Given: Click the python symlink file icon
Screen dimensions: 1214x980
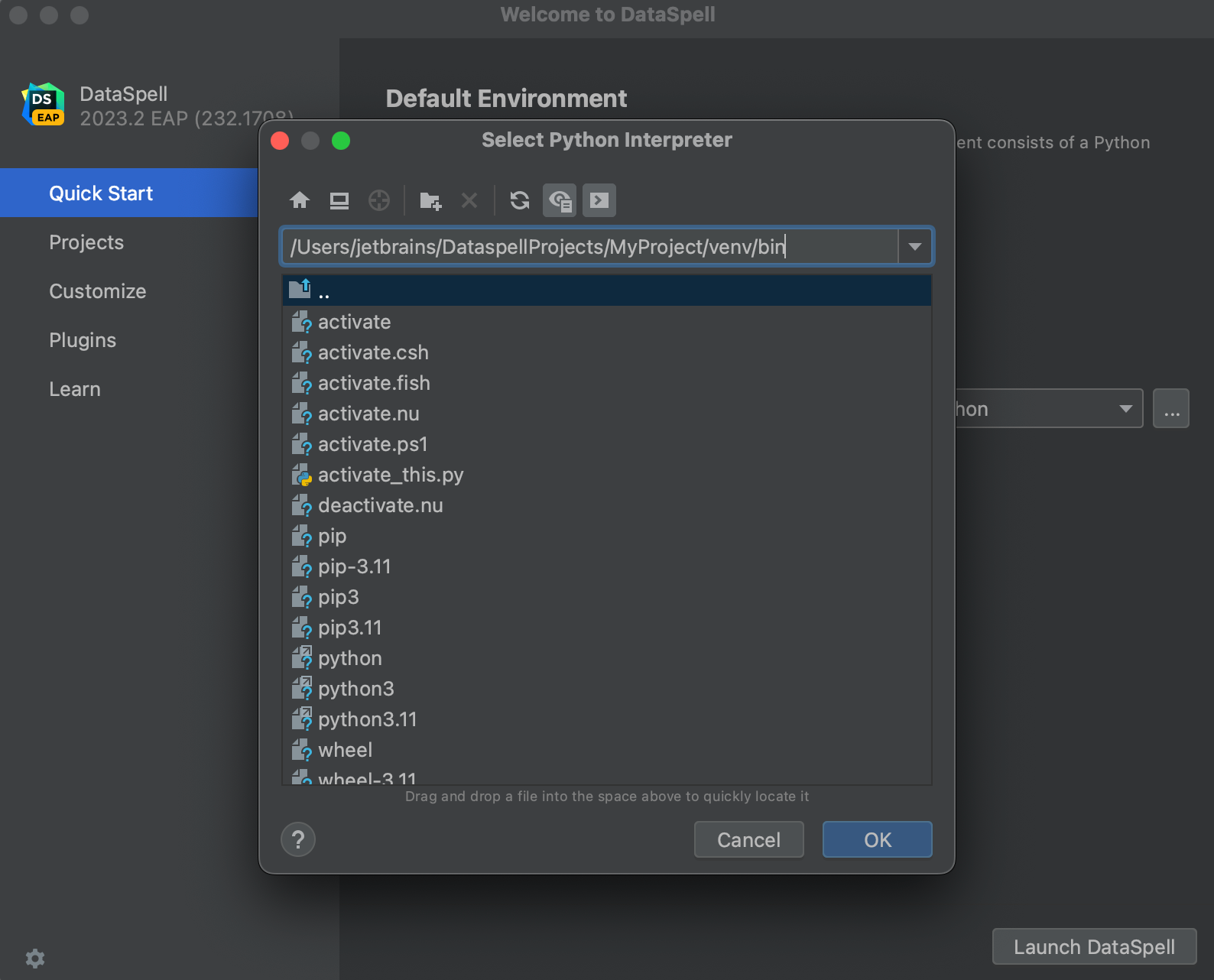Looking at the screenshot, I should click(302, 658).
